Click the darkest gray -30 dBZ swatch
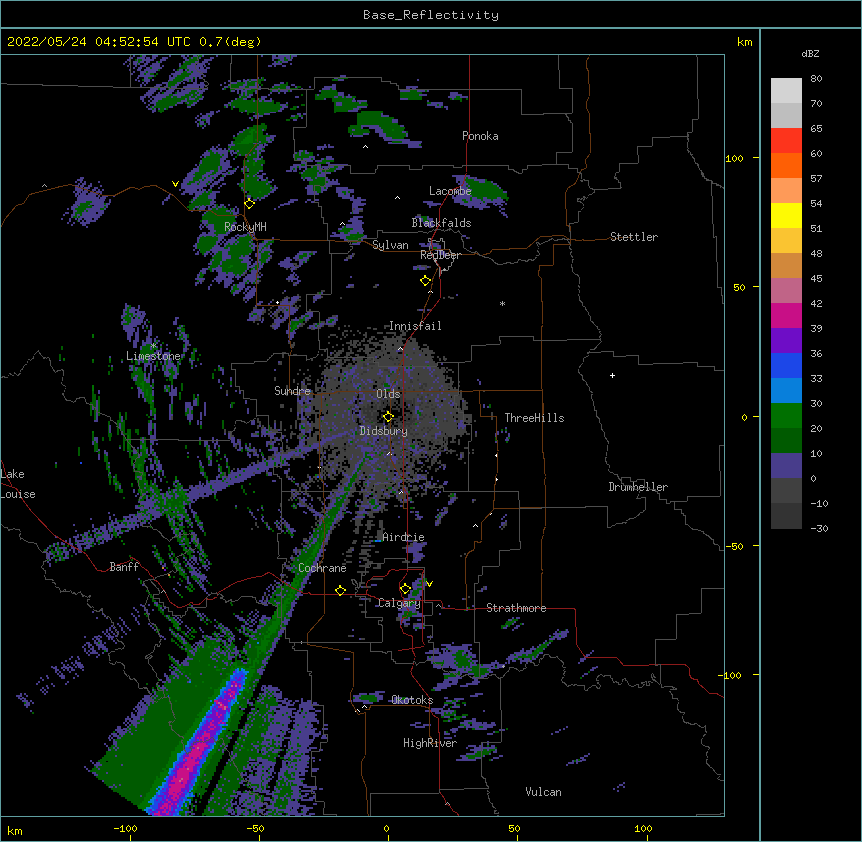862x842 pixels. (786, 516)
